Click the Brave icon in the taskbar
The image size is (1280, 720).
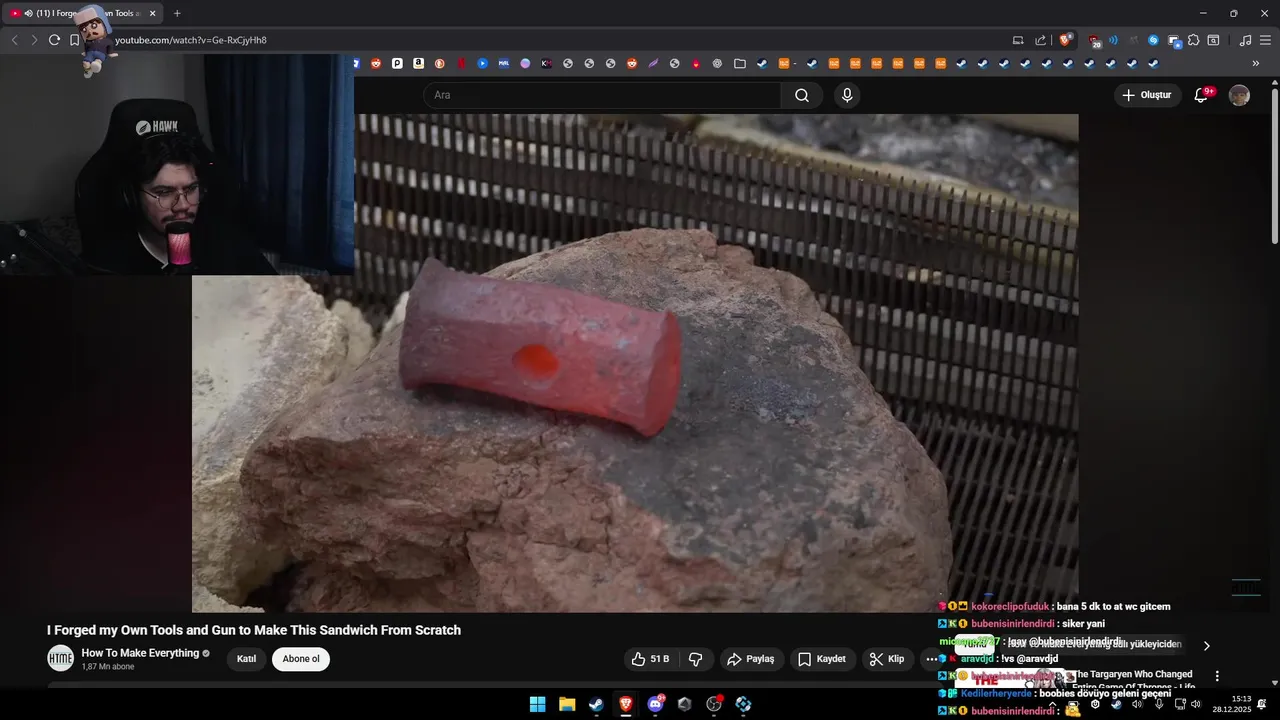click(x=626, y=704)
